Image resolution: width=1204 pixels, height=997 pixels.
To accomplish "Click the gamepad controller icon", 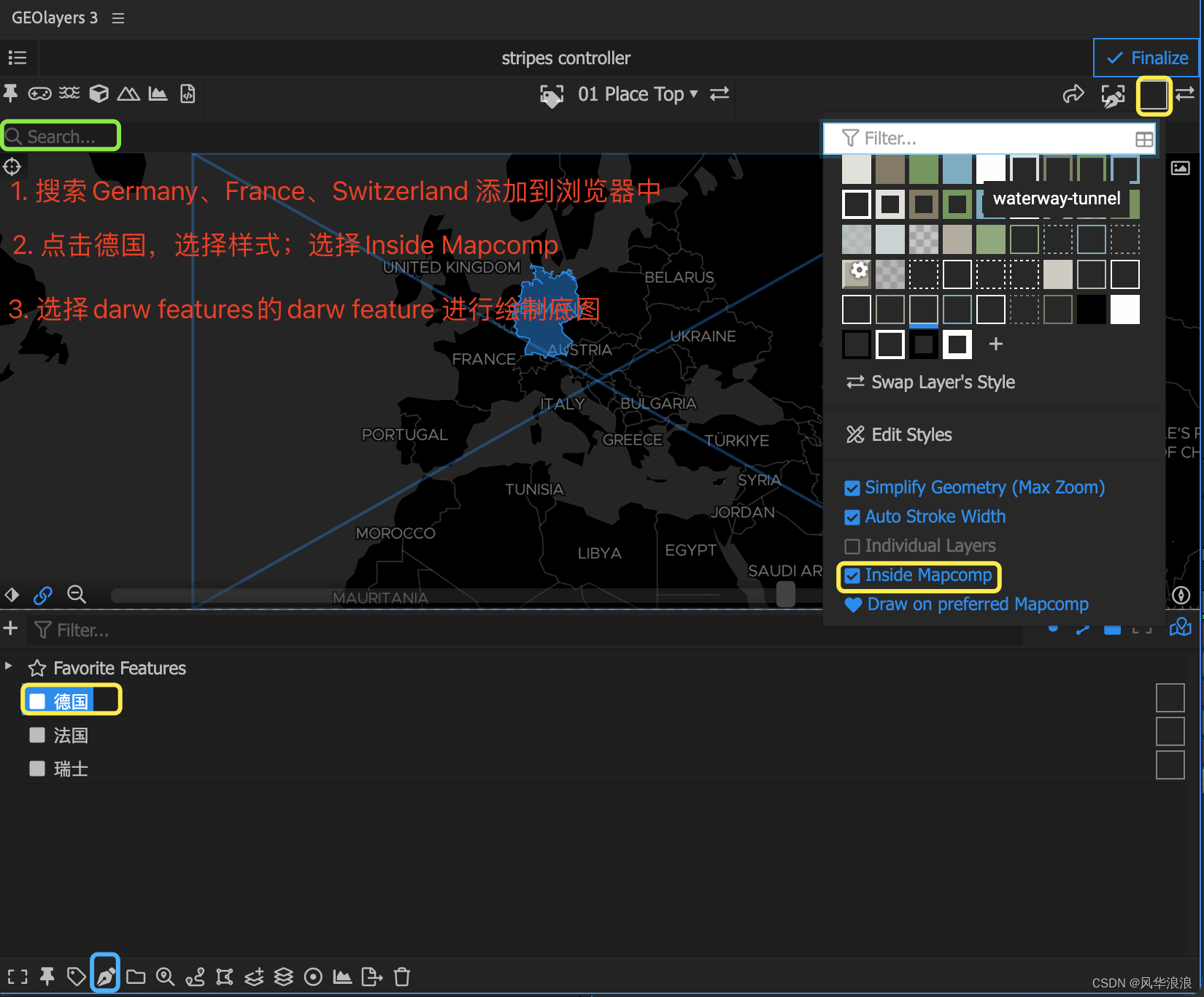I will (39, 93).
